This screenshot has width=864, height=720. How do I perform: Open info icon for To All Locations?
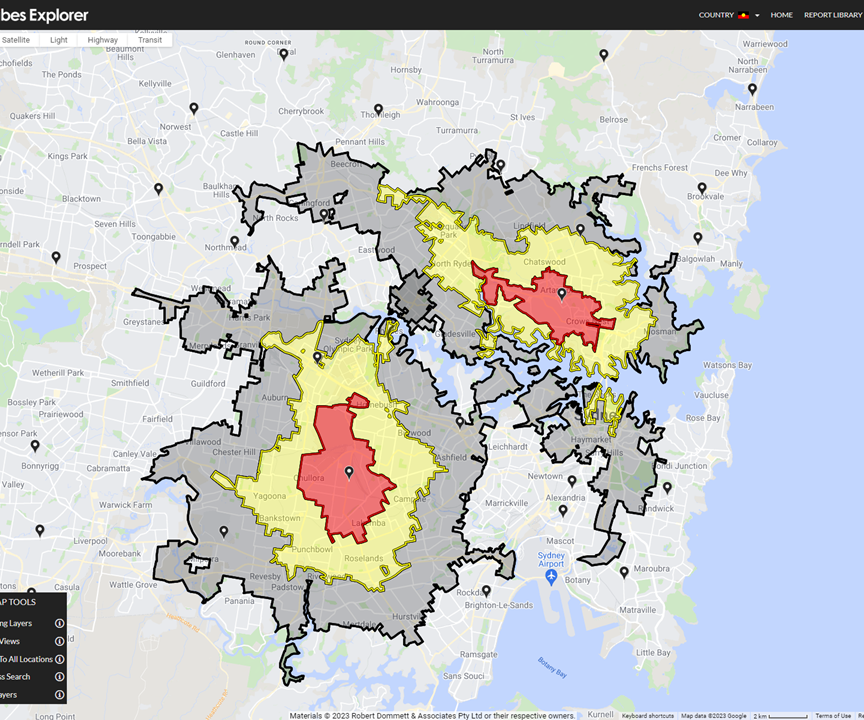(60, 659)
